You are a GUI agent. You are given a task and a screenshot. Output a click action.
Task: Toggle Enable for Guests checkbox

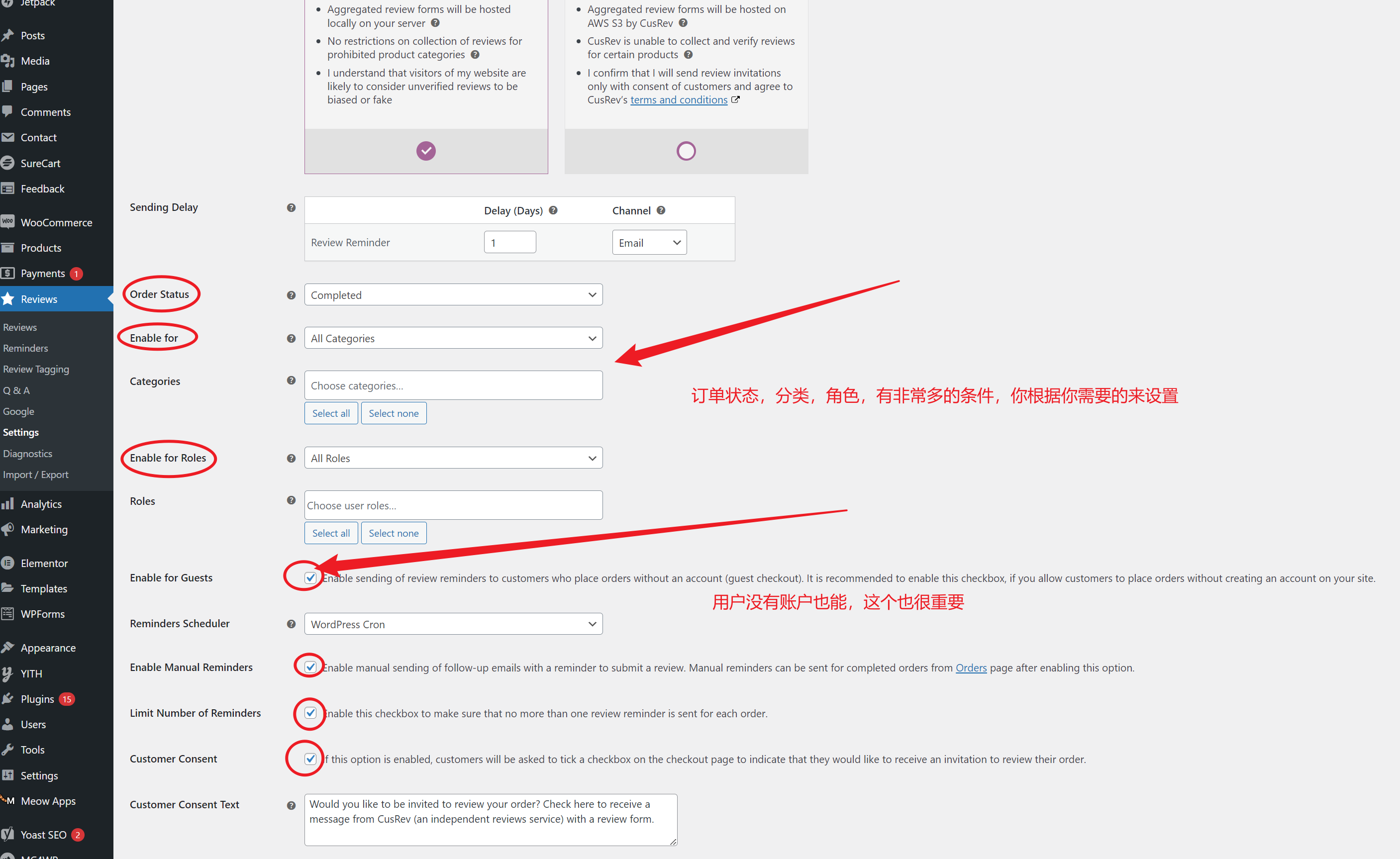pyautogui.click(x=310, y=578)
